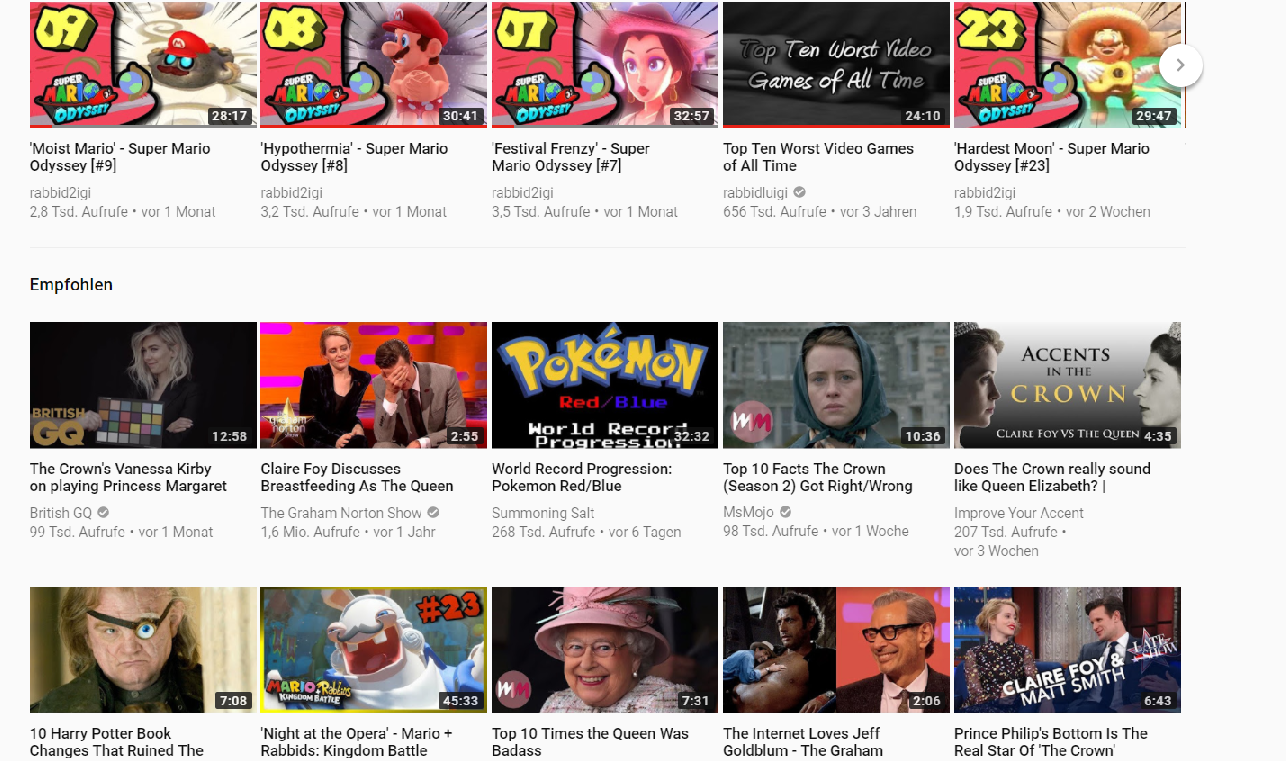Open Claire Foy & Matt Smith Late Show thumbnail
This screenshot has height=761, width=1286.
click(x=1067, y=650)
